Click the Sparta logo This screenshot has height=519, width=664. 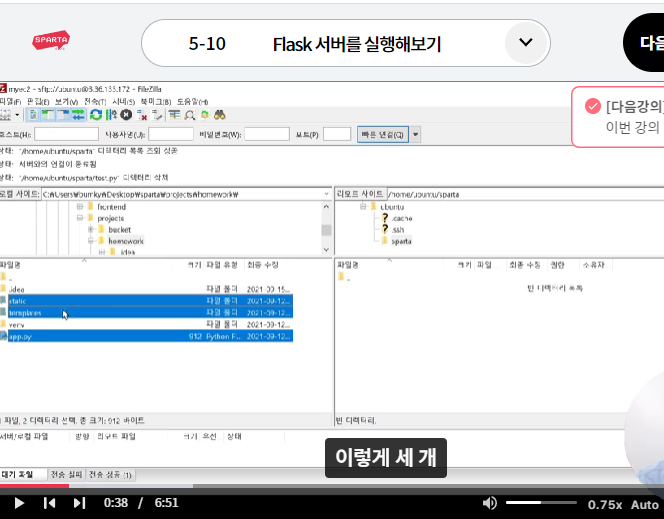[51, 41]
